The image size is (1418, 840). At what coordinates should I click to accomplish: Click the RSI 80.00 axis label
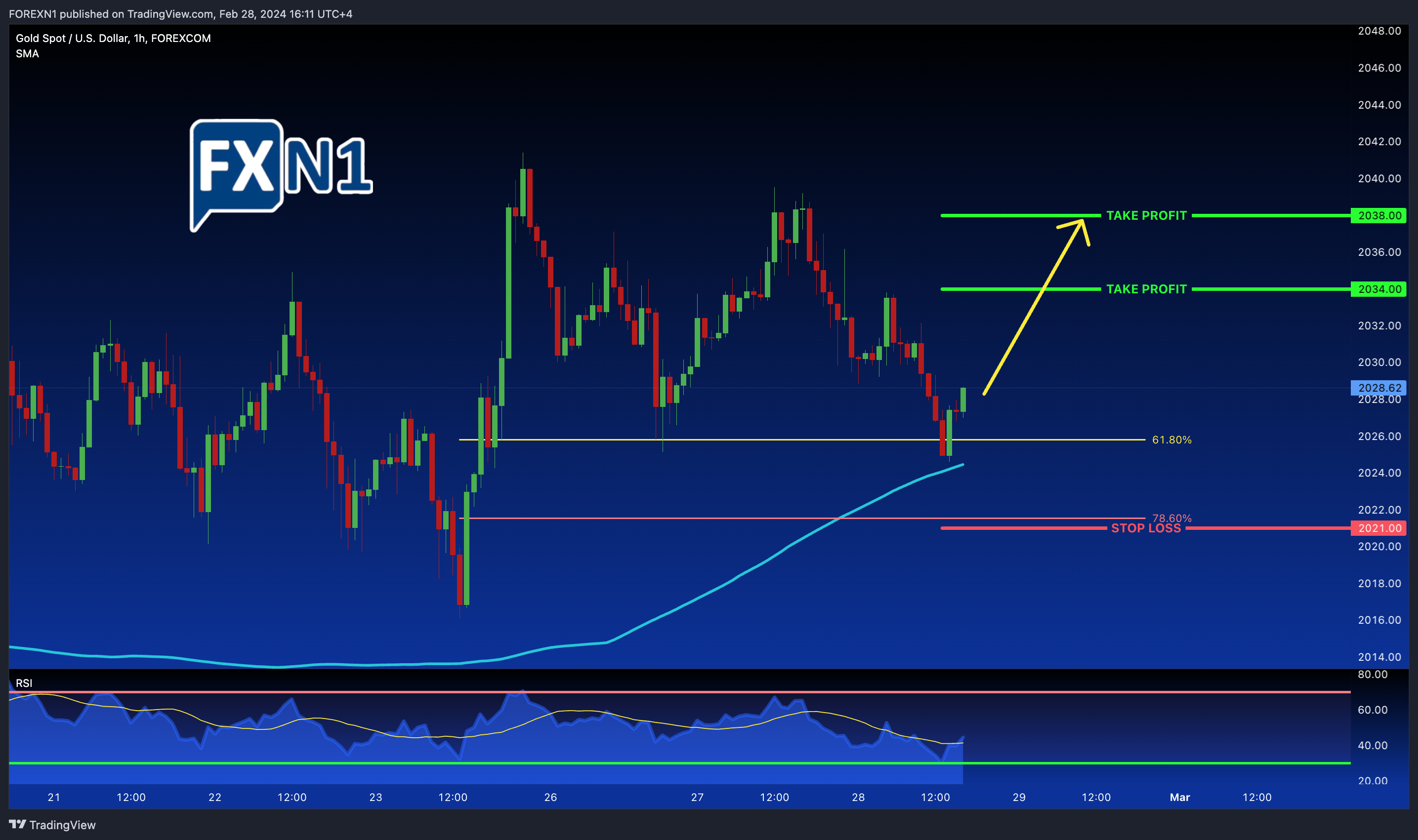click(x=1373, y=674)
